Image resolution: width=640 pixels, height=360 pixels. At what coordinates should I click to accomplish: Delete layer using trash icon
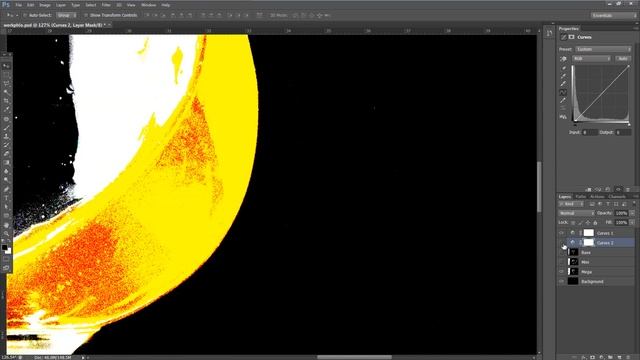pos(628,357)
